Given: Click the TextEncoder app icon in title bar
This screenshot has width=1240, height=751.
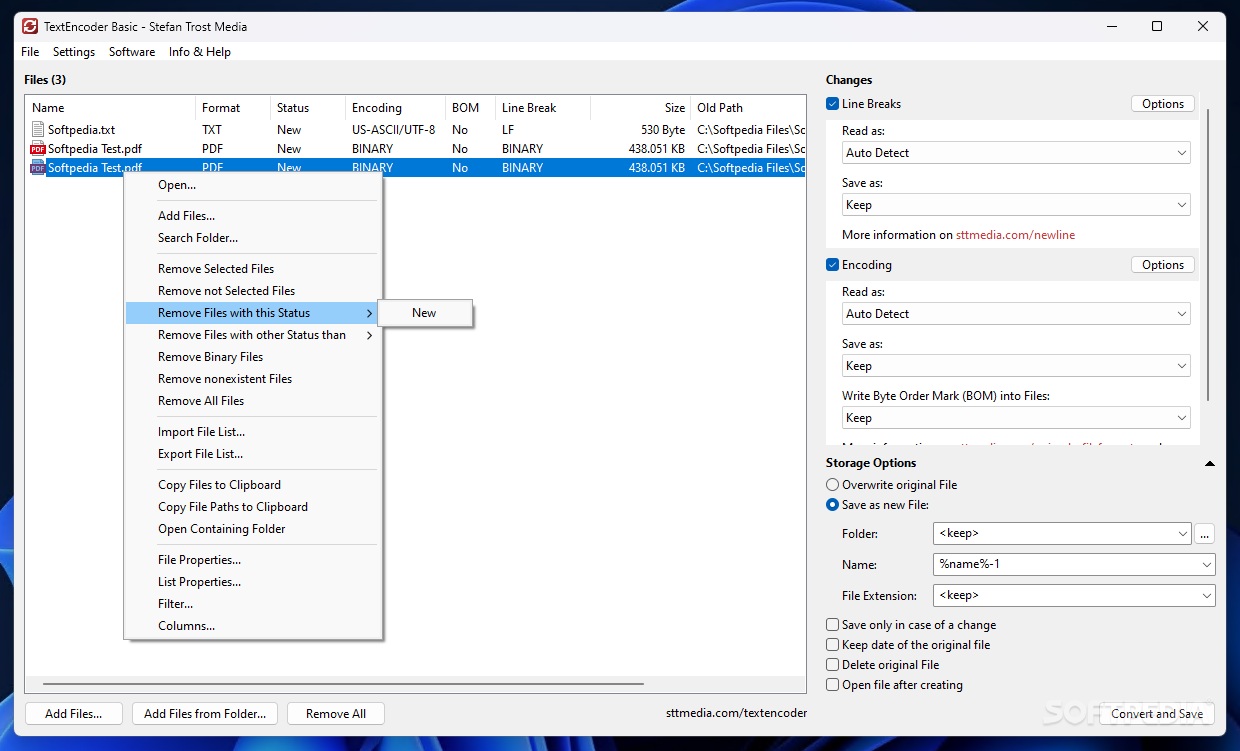Looking at the screenshot, I should click(x=30, y=27).
